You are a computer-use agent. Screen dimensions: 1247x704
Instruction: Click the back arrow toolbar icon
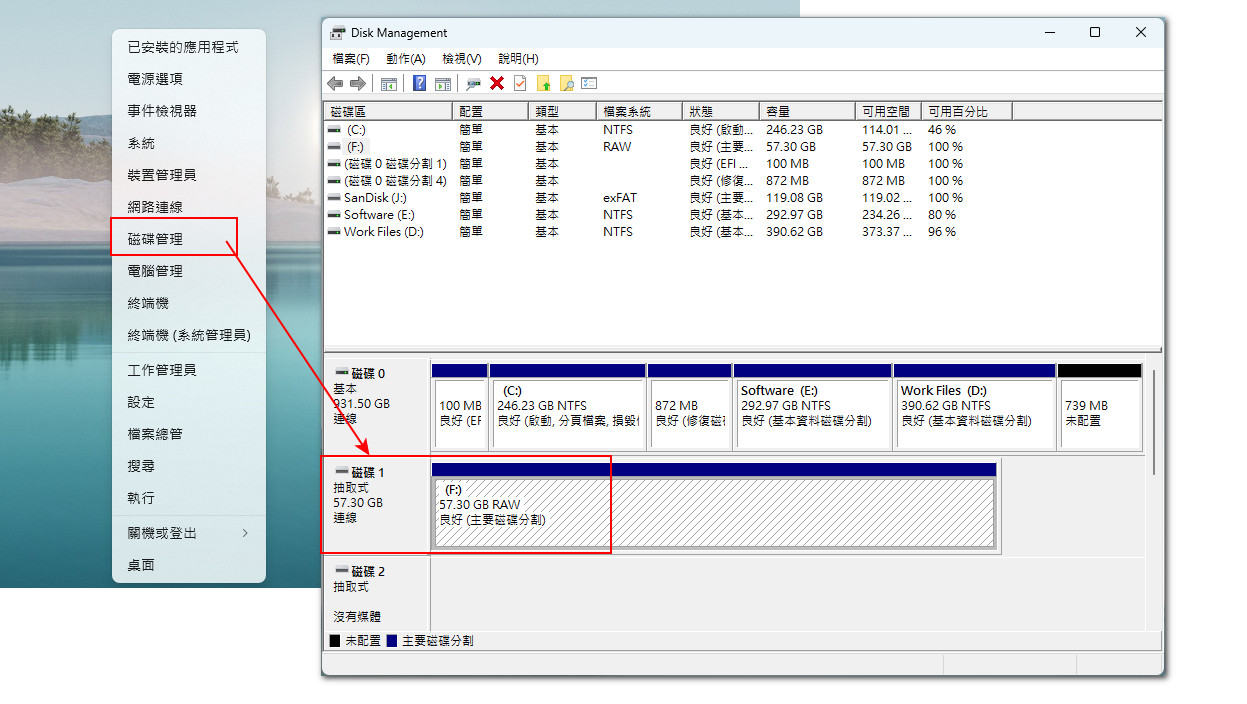pyautogui.click(x=335, y=84)
